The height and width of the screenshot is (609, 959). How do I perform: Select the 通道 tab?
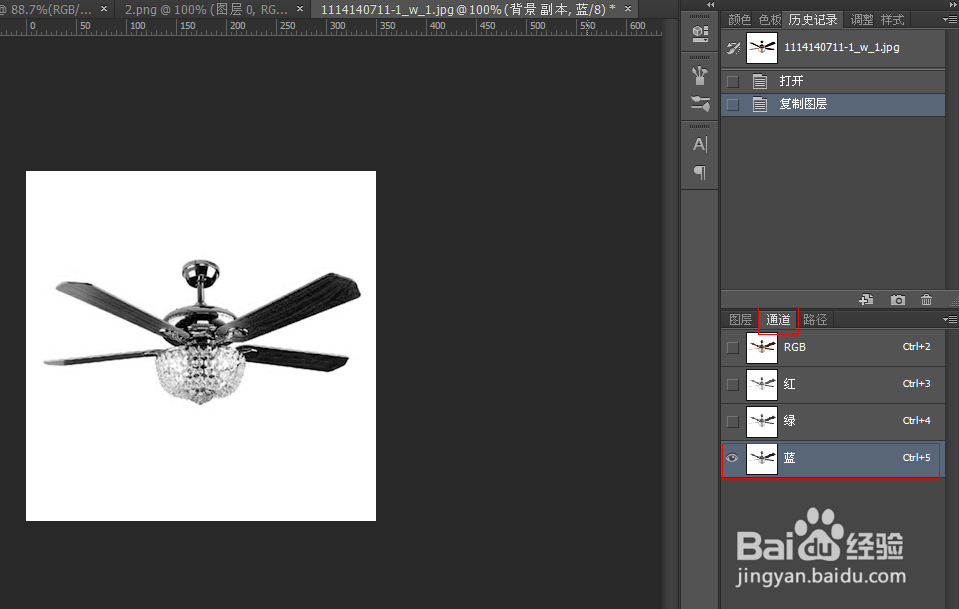click(778, 319)
